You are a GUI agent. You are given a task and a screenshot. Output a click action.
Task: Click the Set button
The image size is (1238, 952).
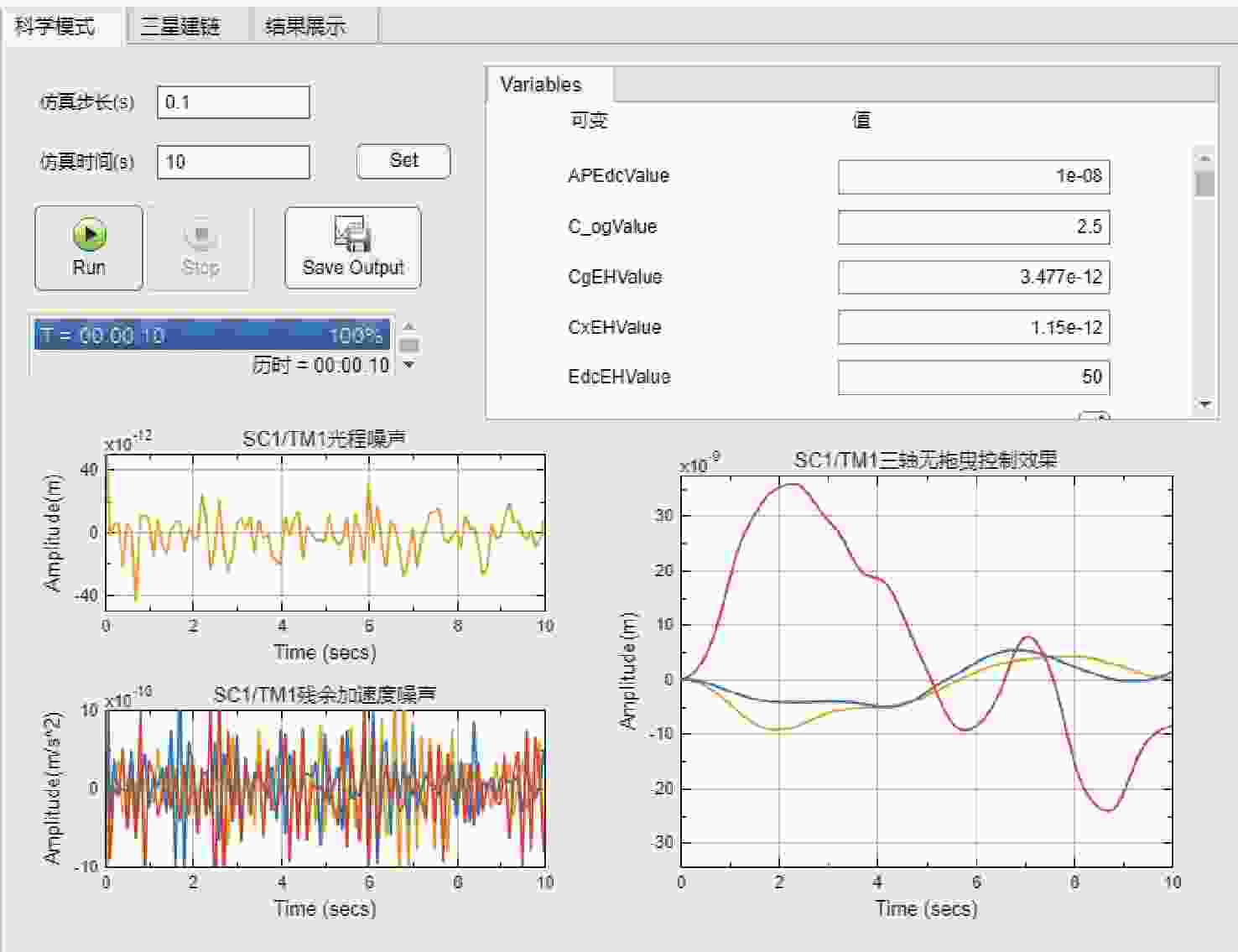pos(403,160)
